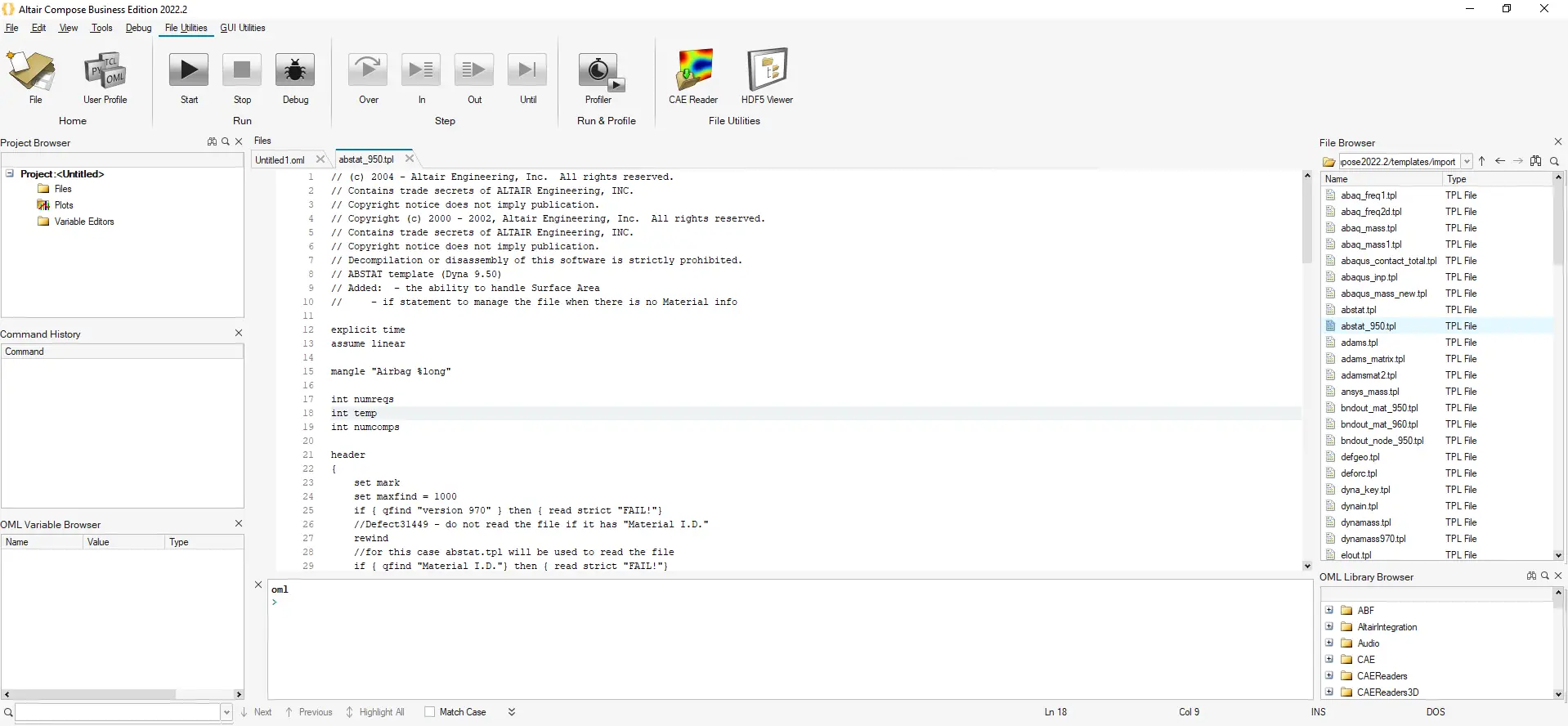This screenshot has width=1568, height=726.
Task: Click the find bar magnifier icon
Action: pos(8,712)
